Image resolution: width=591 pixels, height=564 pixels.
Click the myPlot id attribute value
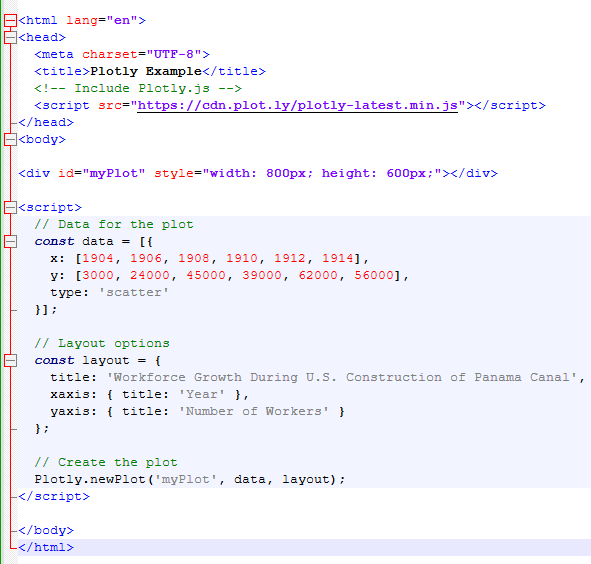[114, 173]
